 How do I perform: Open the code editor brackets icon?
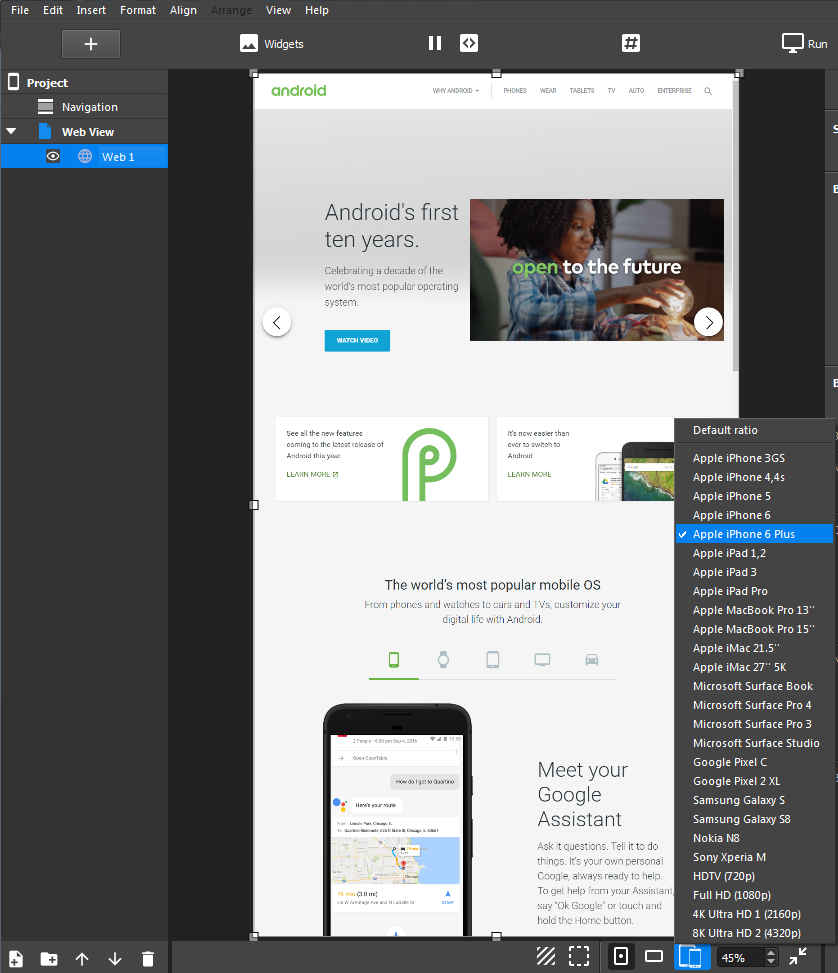click(469, 43)
